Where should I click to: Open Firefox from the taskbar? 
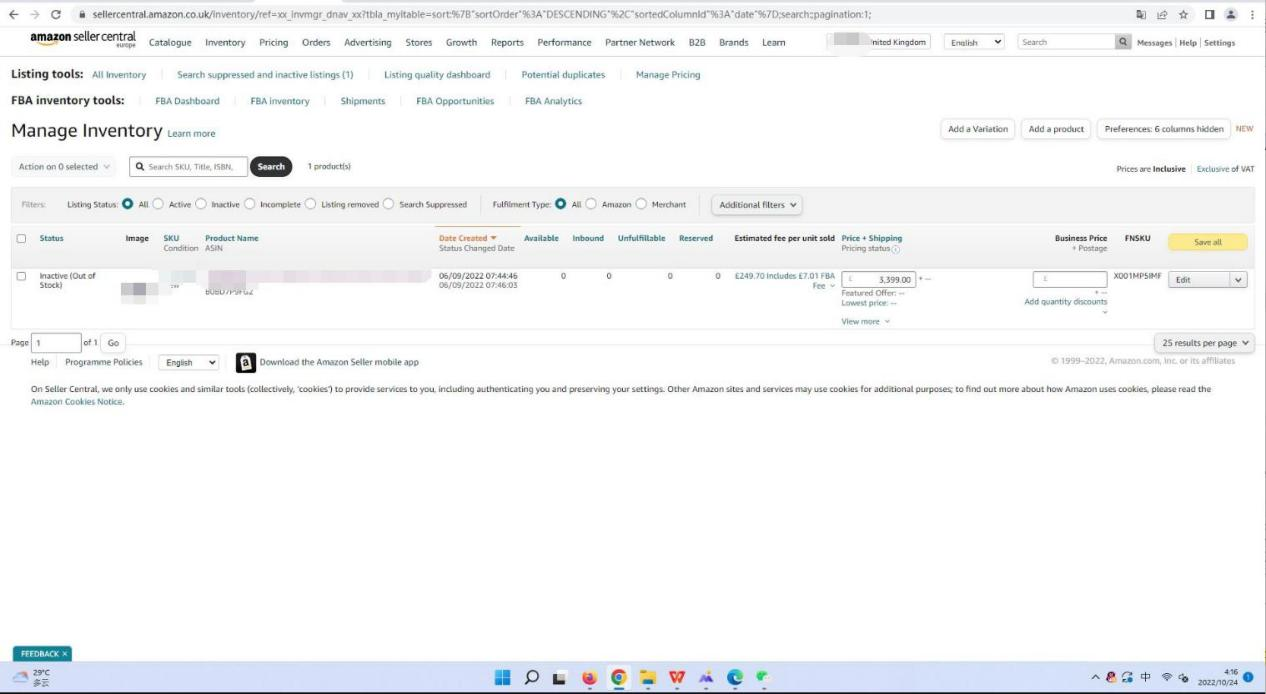(x=589, y=677)
